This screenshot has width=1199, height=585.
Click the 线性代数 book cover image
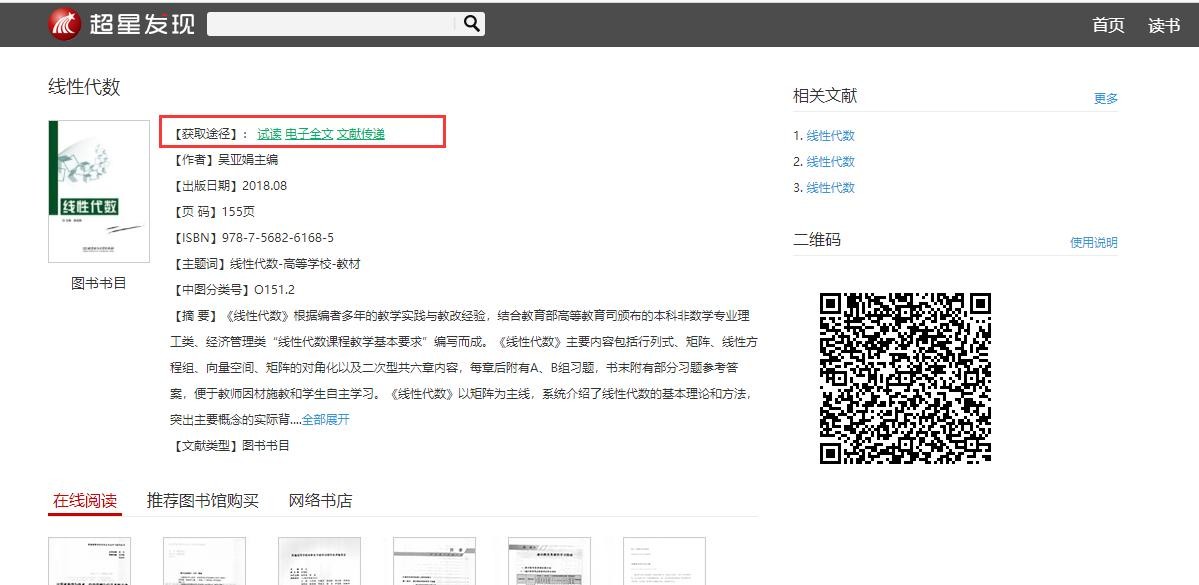[x=99, y=192]
